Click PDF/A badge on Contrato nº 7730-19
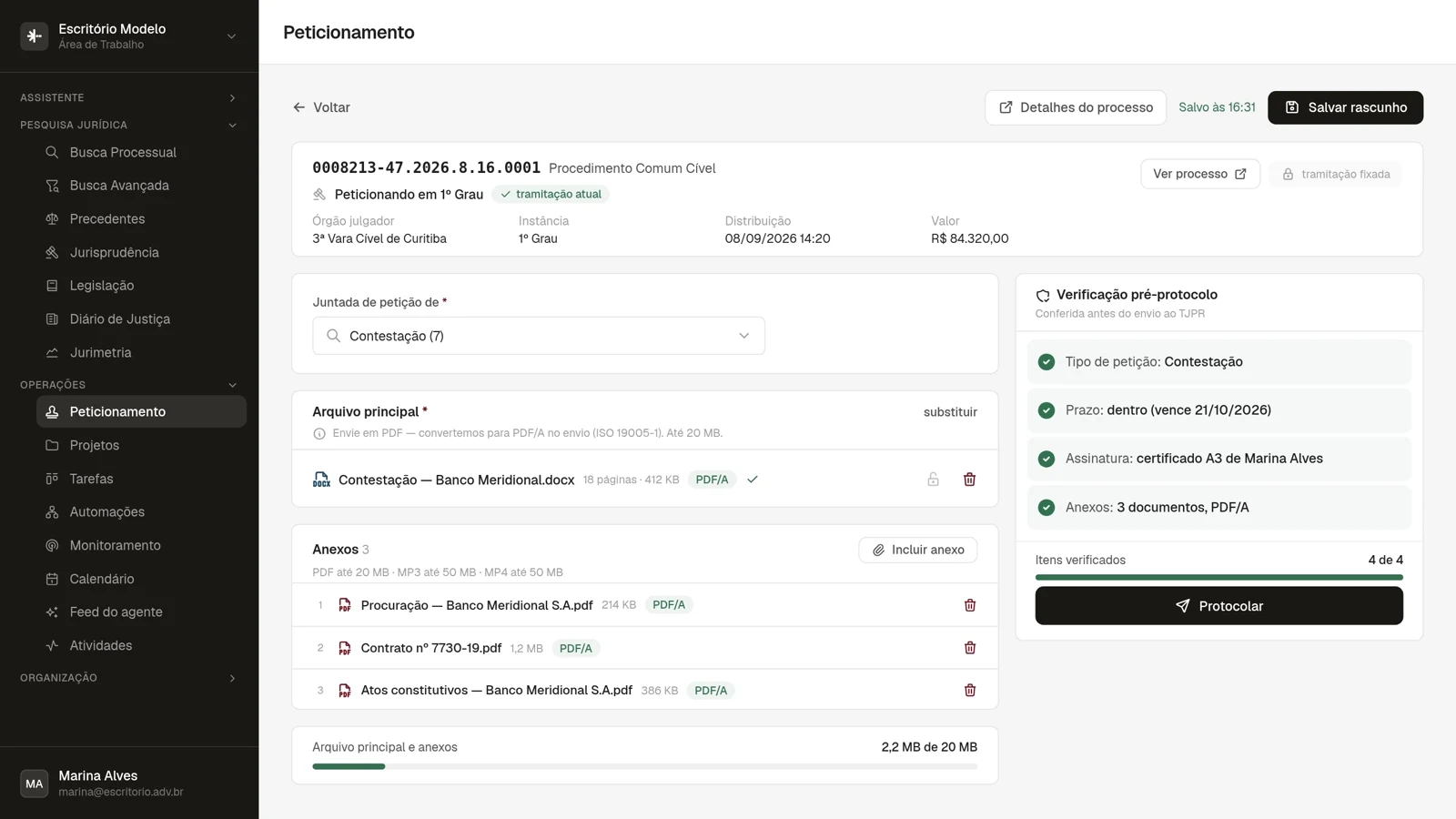Image resolution: width=1456 pixels, height=819 pixels. [576, 648]
